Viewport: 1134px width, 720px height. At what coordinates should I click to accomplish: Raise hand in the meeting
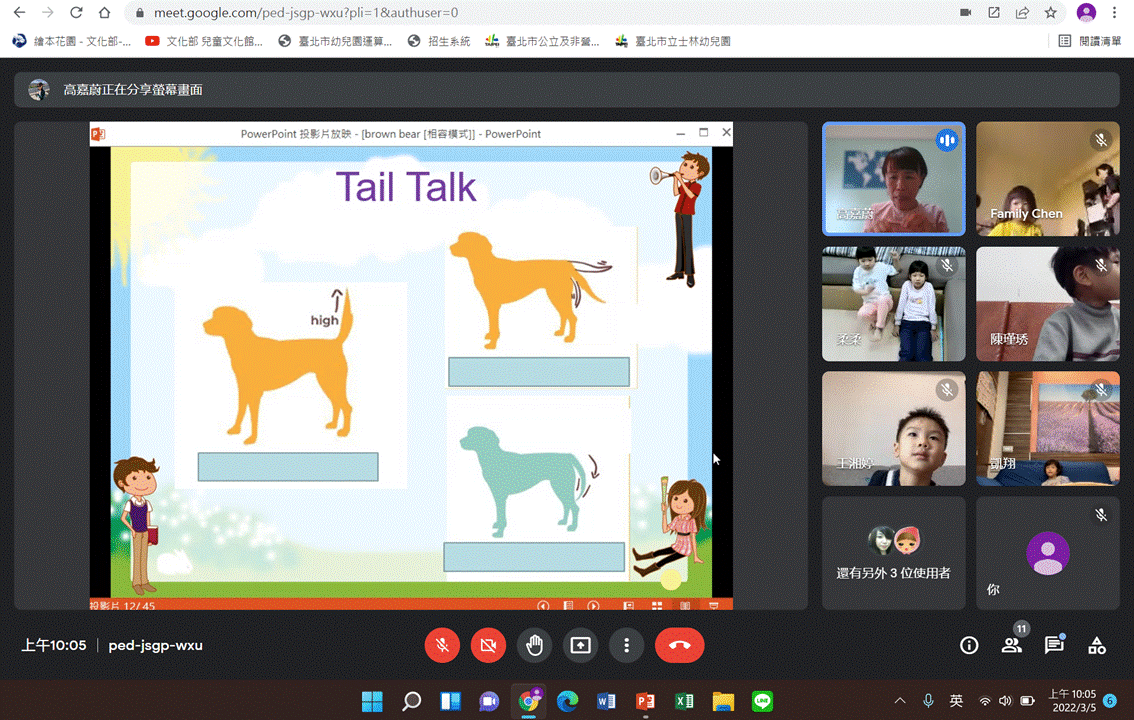click(534, 646)
